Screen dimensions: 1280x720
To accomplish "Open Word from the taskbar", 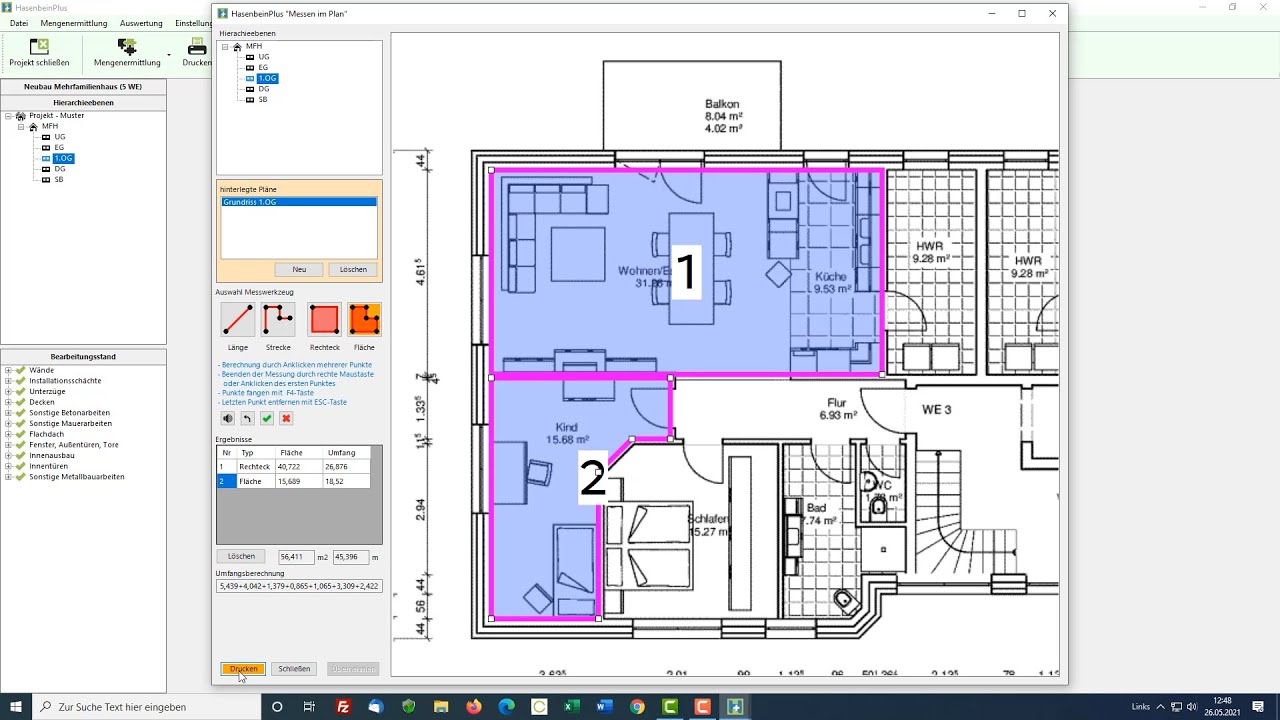I will 604,707.
